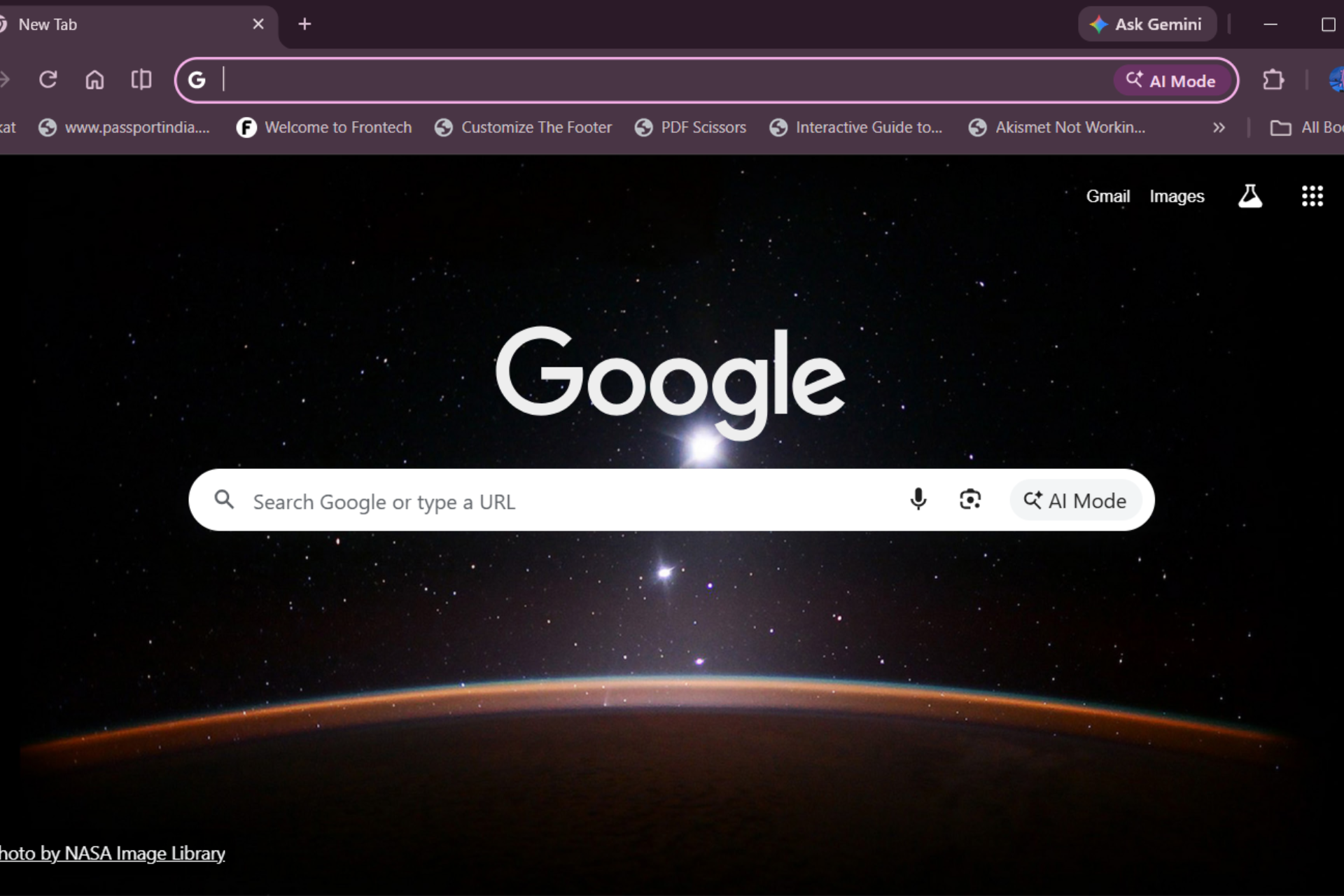Go to the home page icon
Screen dimensions: 1344x896
pyautogui.click(x=94, y=80)
